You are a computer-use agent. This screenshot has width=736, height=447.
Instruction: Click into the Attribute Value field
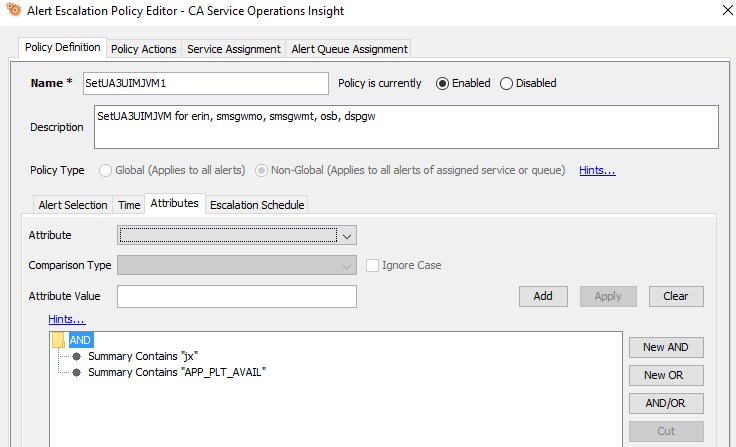[237, 296]
